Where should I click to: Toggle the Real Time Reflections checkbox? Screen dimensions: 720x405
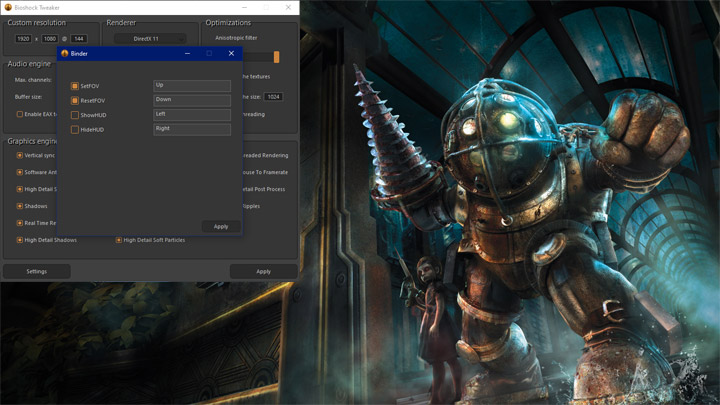20,223
